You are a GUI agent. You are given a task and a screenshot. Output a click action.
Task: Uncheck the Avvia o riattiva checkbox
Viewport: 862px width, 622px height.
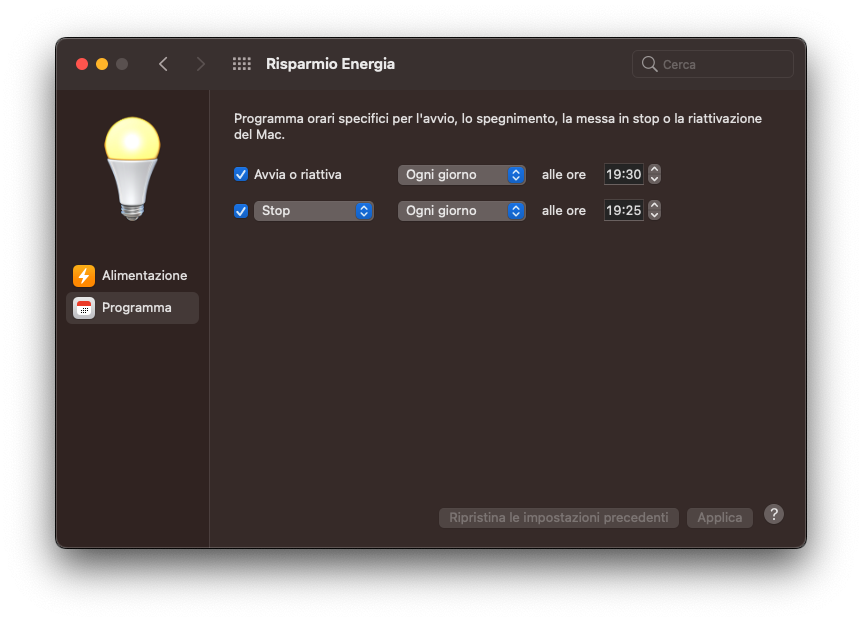241,174
